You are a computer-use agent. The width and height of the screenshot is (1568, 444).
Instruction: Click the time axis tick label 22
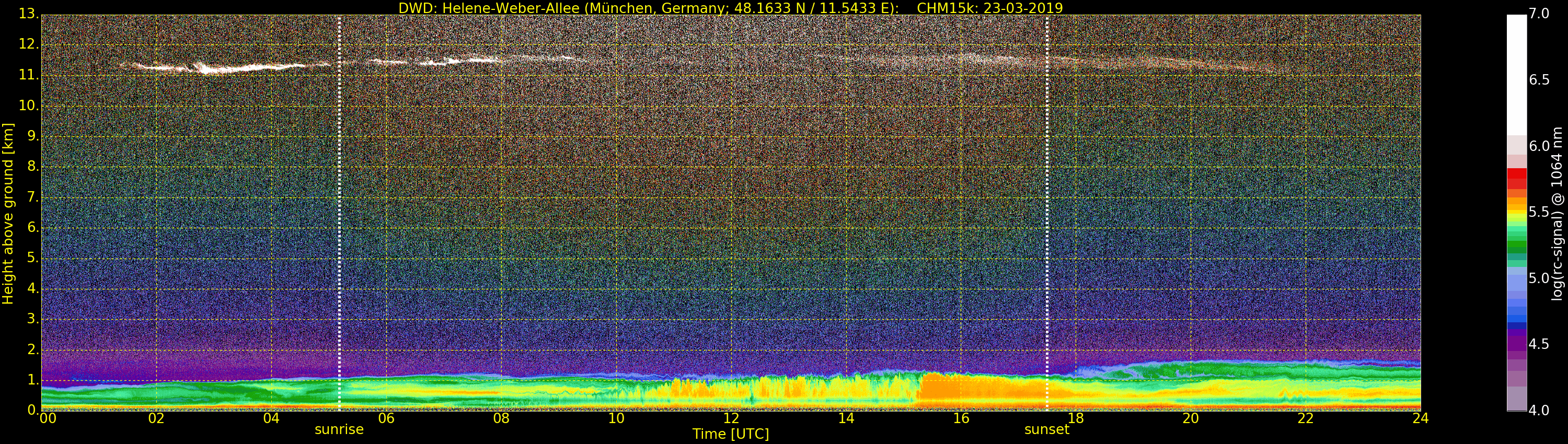point(1306,418)
